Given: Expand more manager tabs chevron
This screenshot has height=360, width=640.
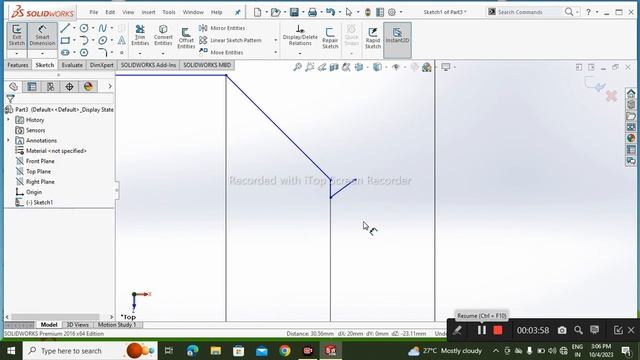Looking at the screenshot, I should (110, 86).
